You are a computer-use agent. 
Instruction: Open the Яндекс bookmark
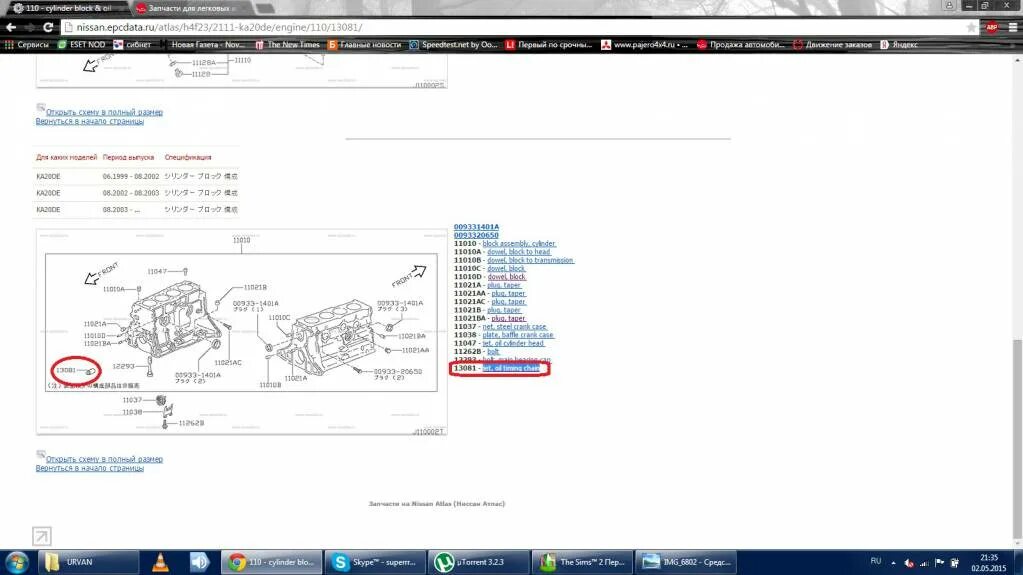[x=899, y=45]
